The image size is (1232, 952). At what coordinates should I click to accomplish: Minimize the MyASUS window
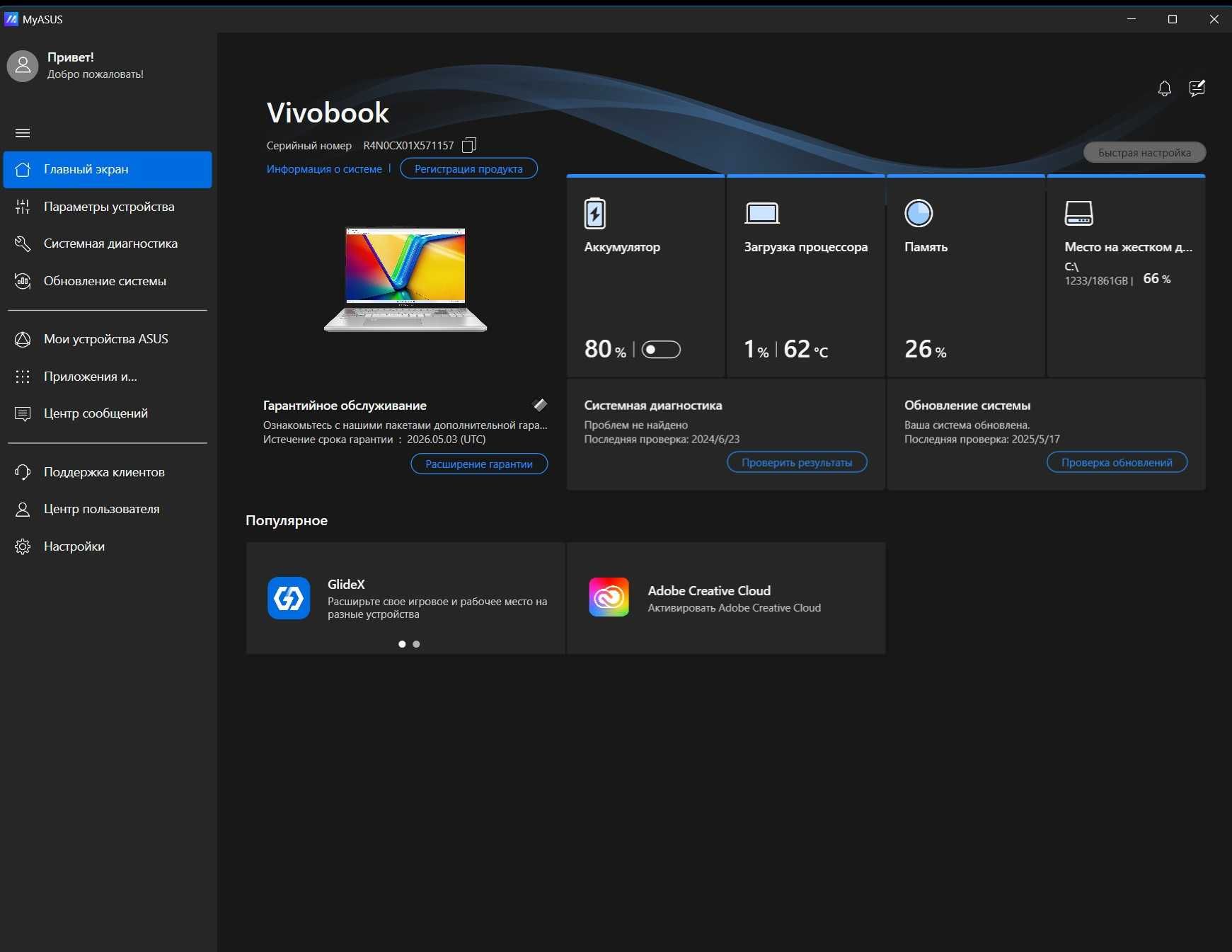(x=1132, y=19)
